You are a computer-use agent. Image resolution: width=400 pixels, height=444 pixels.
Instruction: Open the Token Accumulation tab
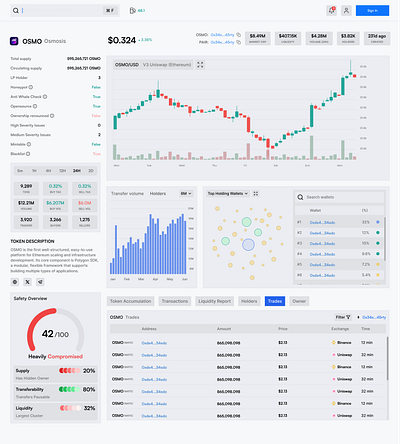point(131,301)
